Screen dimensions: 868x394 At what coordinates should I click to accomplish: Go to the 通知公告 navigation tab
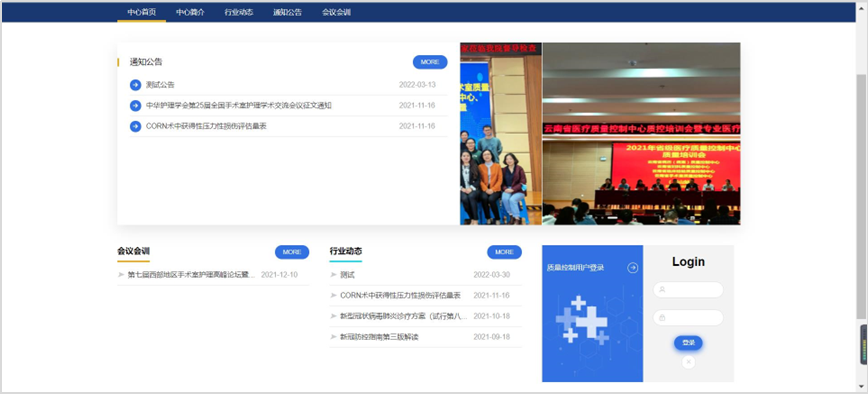287,12
